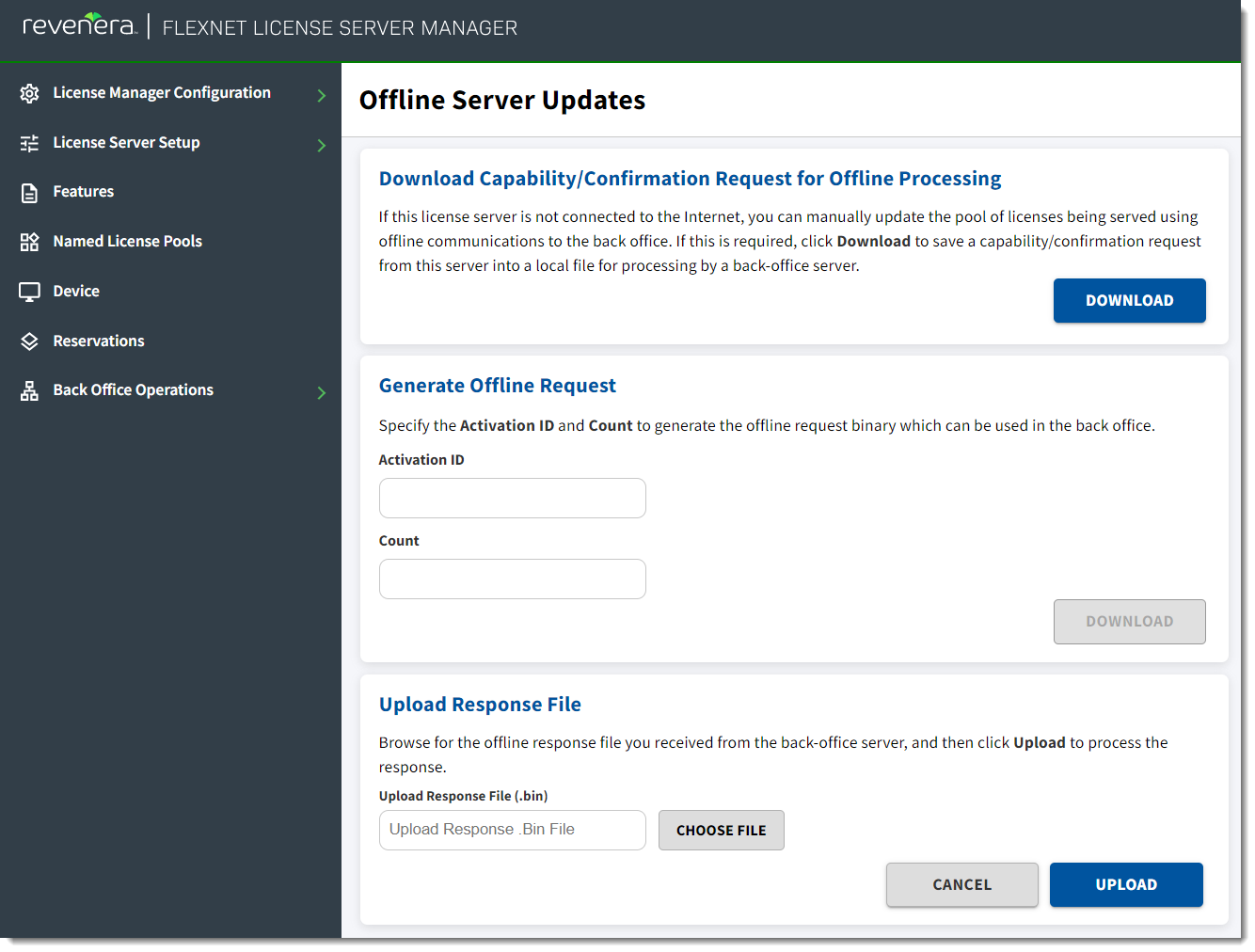Expand the Back Office Operations chevron

click(x=321, y=392)
